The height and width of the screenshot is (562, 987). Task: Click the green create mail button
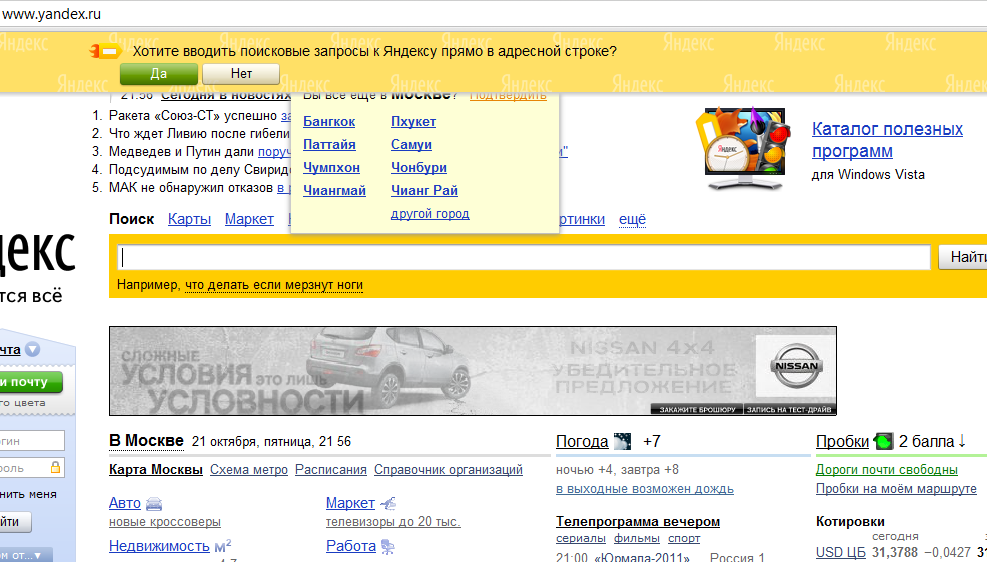pyautogui.click(x=31, y=381)
